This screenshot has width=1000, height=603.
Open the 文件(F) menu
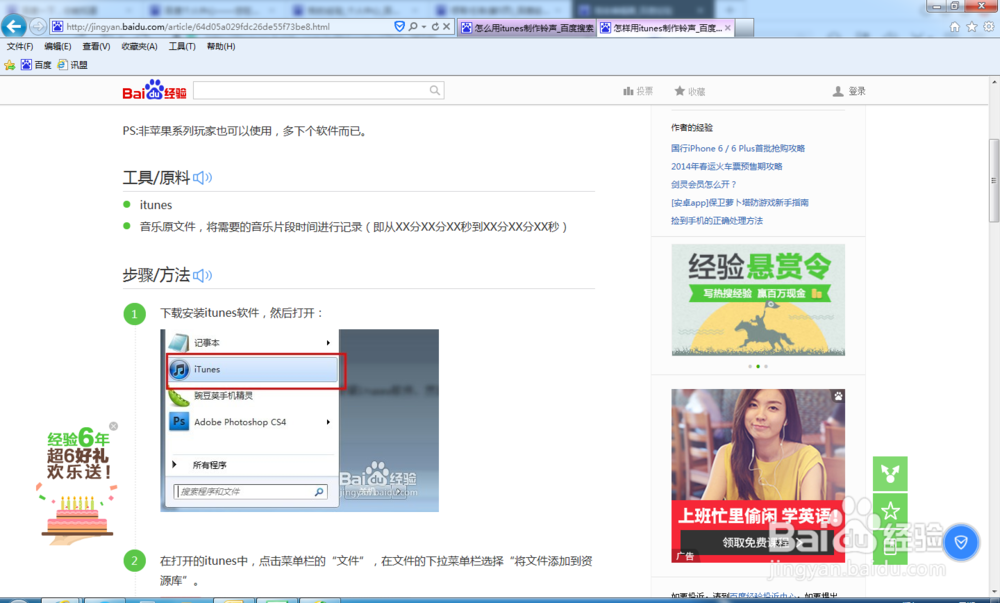click(20, 47)
